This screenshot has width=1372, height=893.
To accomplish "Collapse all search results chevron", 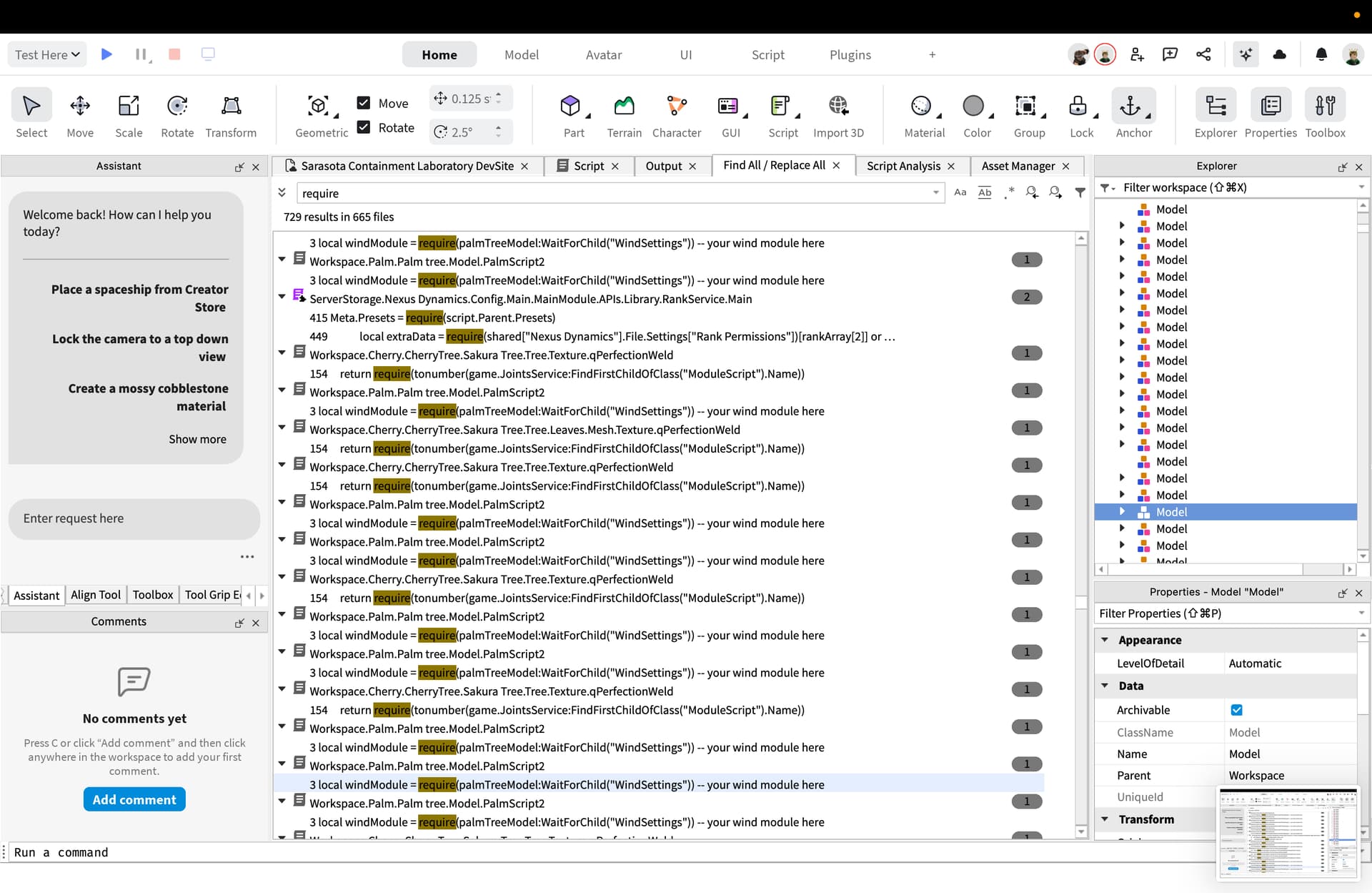I will [282, 193].
